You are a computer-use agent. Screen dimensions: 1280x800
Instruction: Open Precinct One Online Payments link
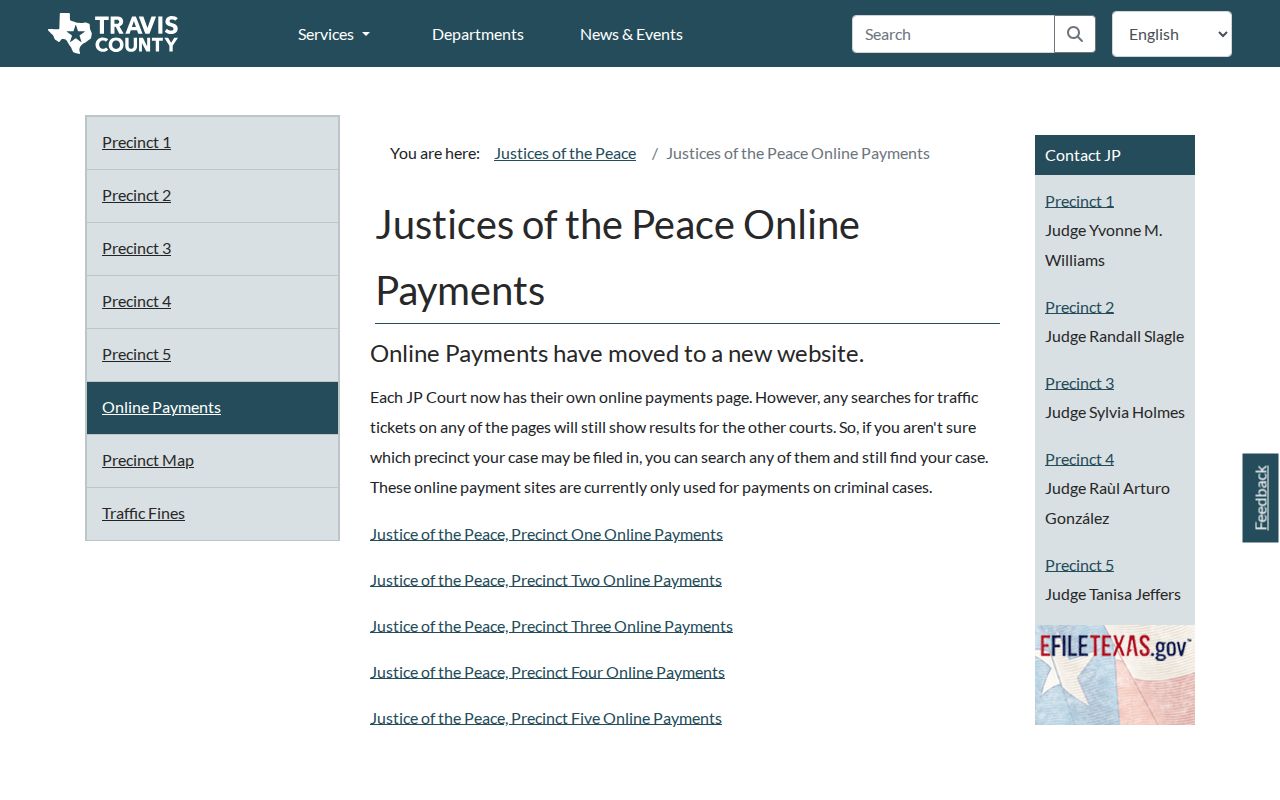(x=546, y=534)
